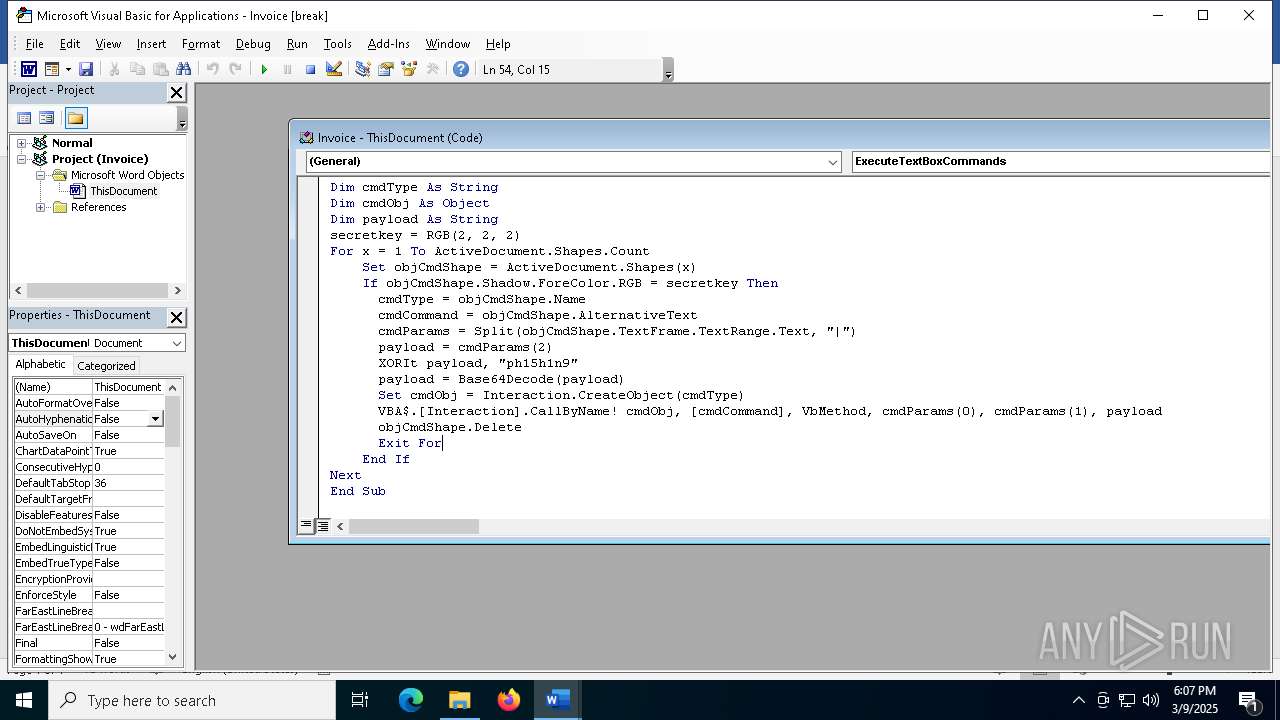Open Firefox from the taskbar

click(x=508, y=700)
